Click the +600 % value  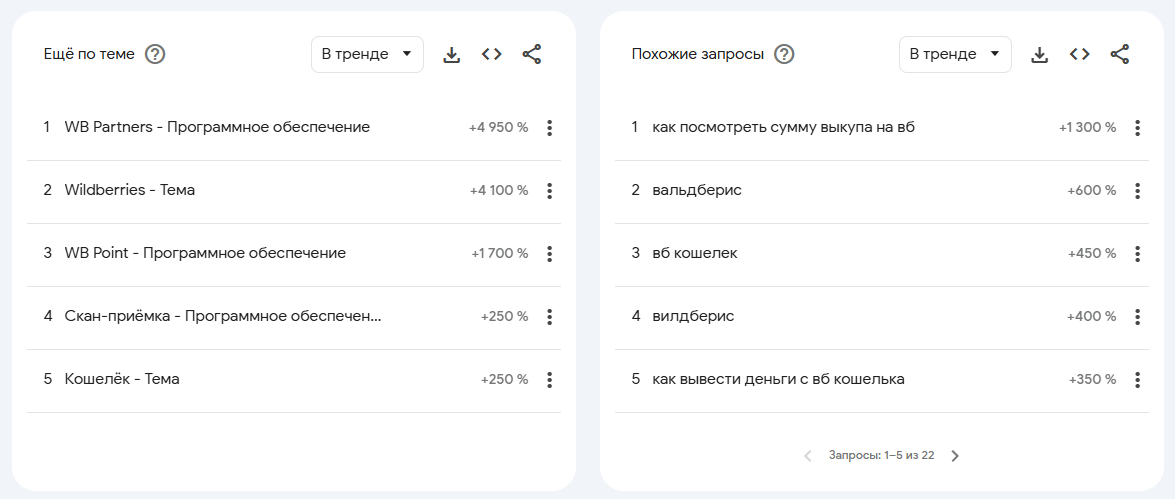(1092, 191)
